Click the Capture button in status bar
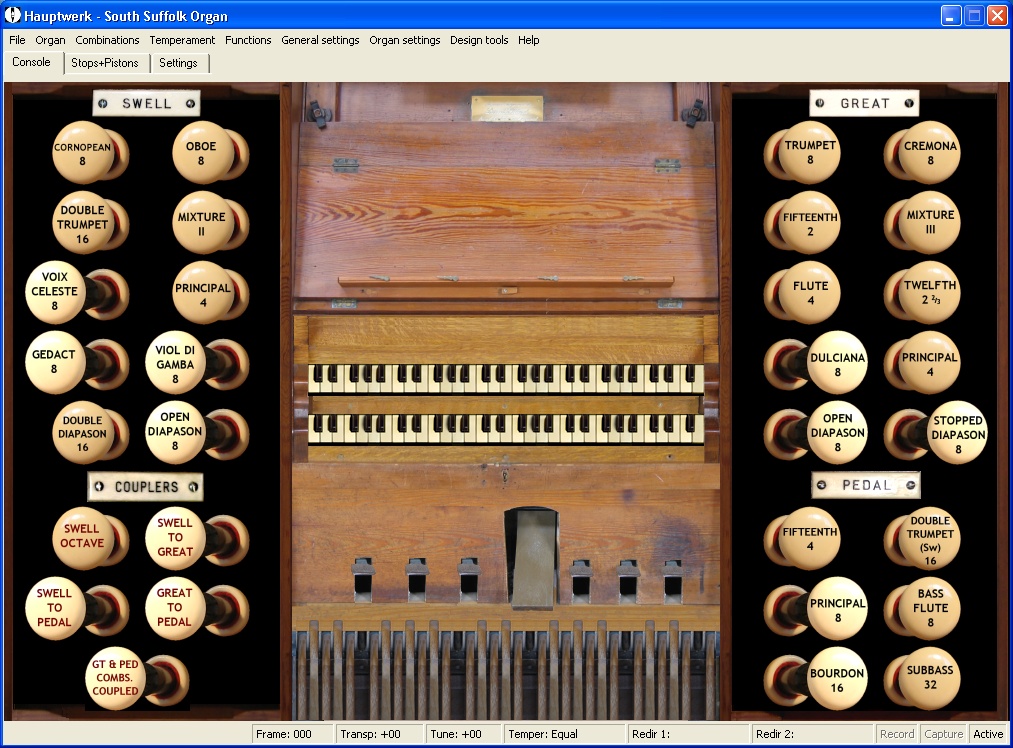Image resolution: width=1013 pixels, height=748 pixels. tap(943, 734)
